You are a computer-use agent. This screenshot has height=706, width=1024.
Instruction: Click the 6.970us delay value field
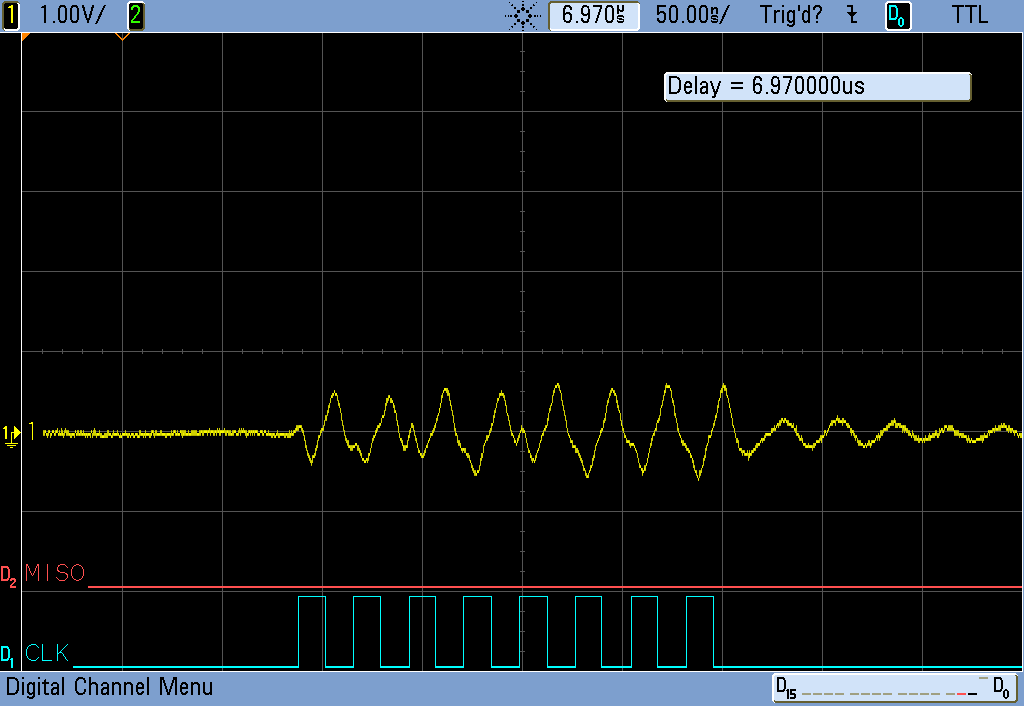click(x=593, y=15)
